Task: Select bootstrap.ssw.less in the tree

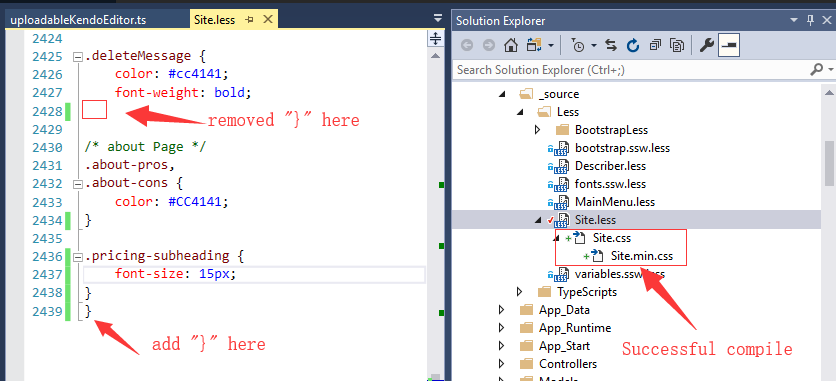Action: 622,148
